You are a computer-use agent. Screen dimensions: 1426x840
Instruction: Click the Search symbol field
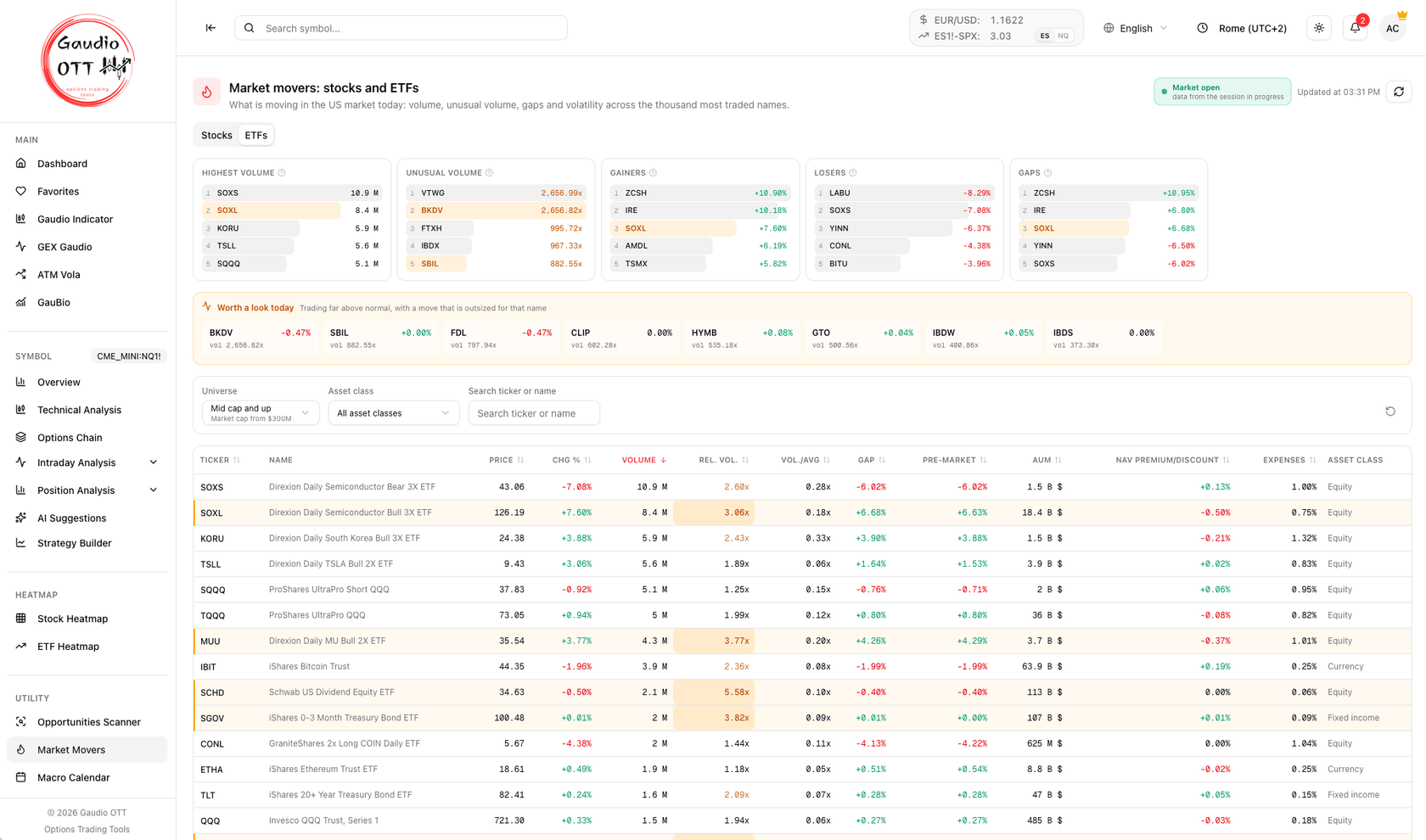coord(401,28)
